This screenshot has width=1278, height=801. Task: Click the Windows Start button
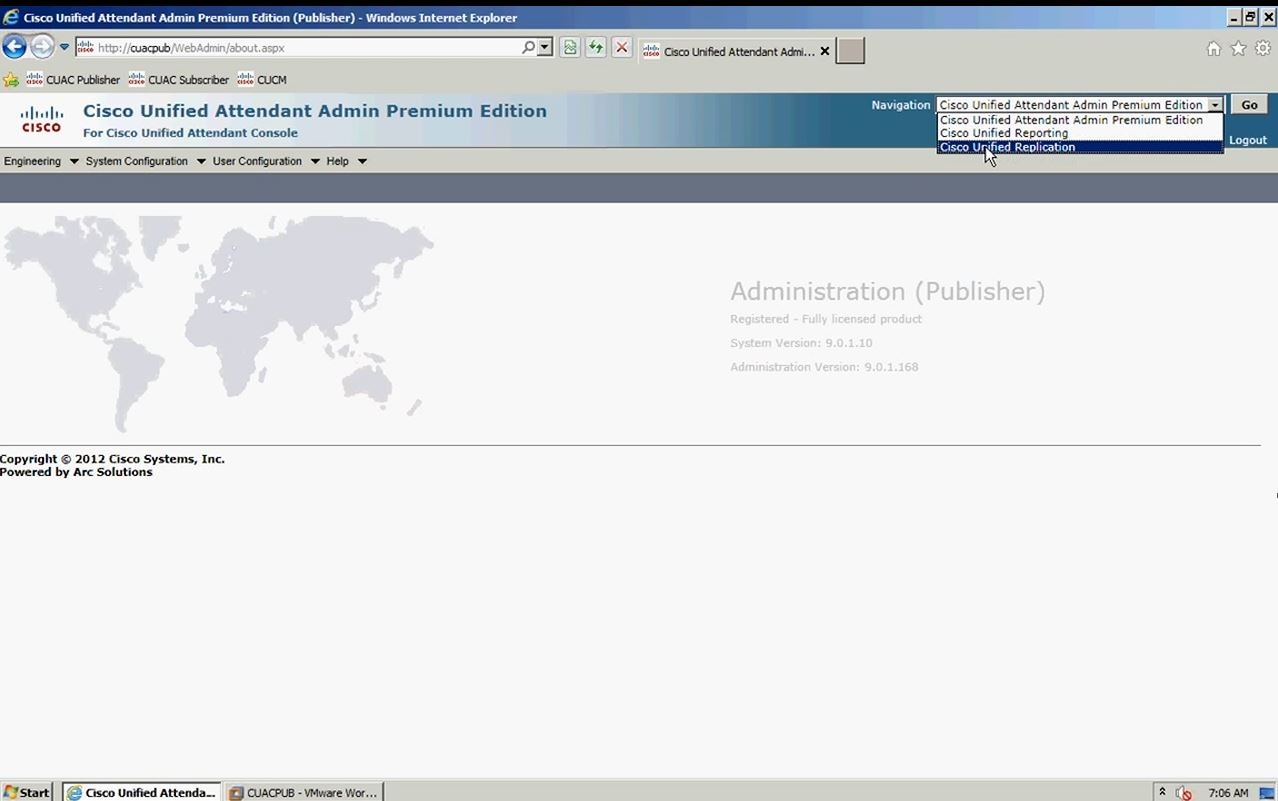27,792
